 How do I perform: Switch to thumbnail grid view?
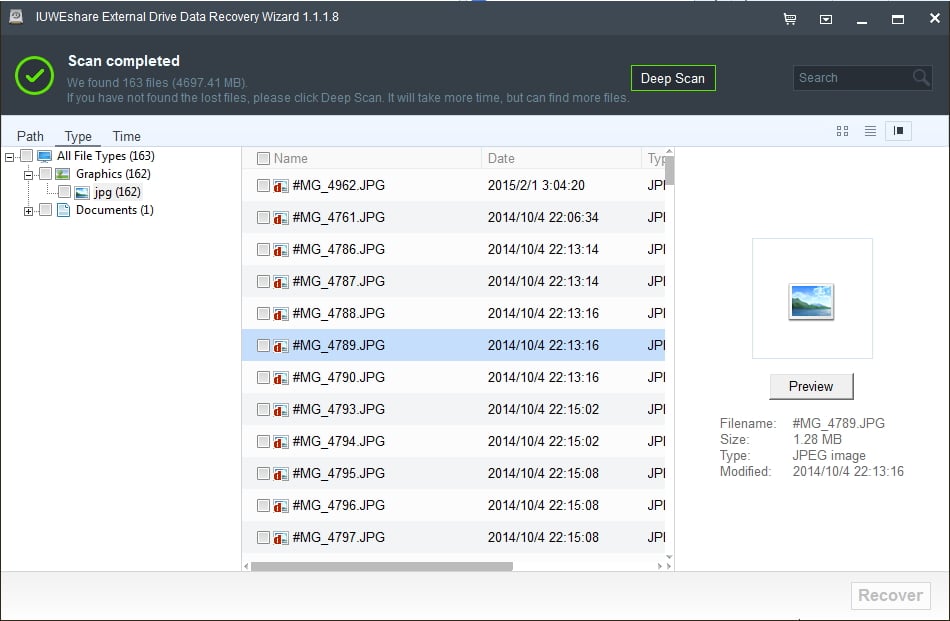pyautogui.click(x=842, y=131)
